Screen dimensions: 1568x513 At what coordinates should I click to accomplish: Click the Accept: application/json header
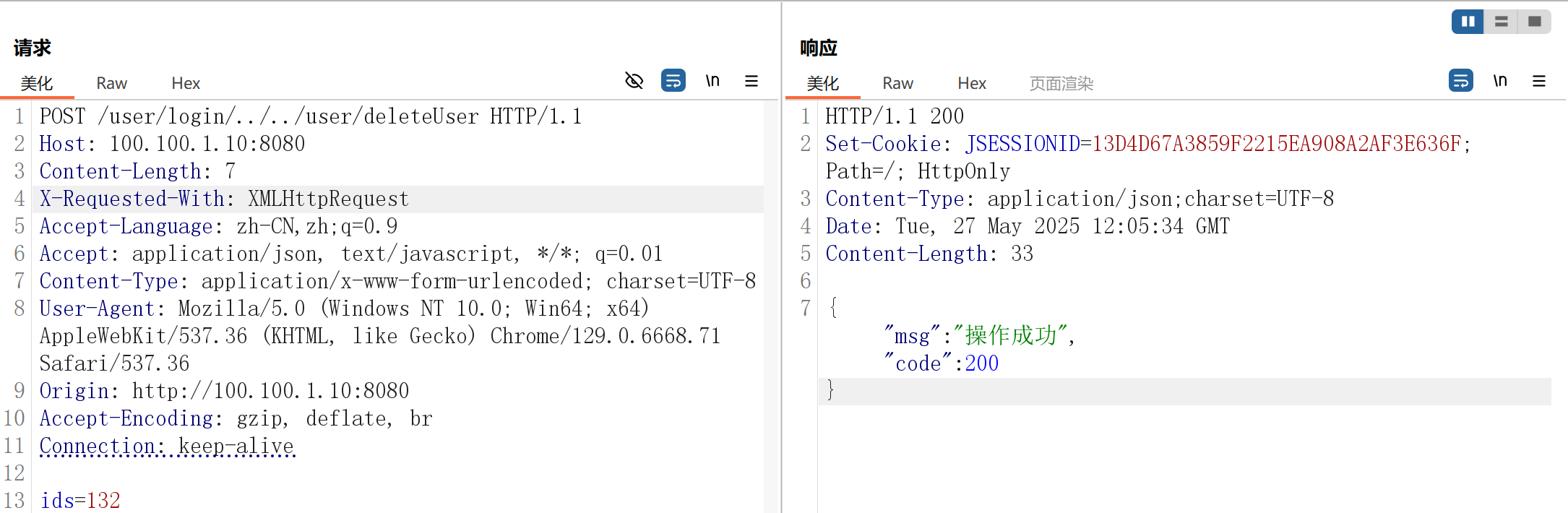point(351,254)
